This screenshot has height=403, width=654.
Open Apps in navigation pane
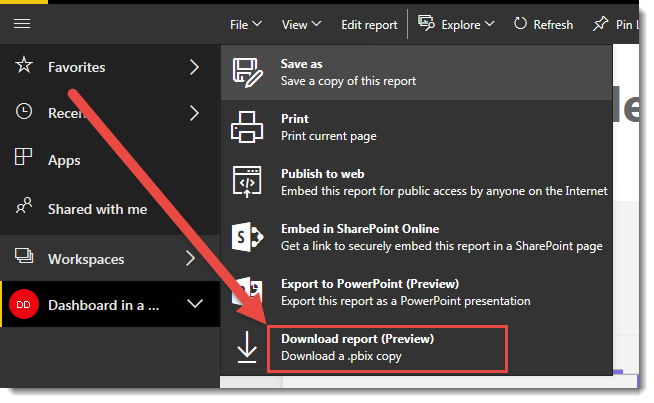point(110,160)
